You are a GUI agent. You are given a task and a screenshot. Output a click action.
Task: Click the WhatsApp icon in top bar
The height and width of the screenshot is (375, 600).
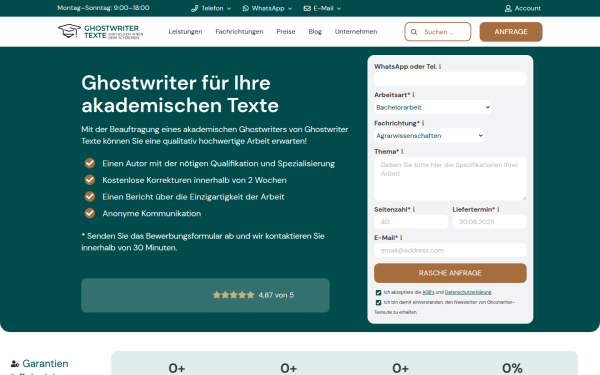246,8
